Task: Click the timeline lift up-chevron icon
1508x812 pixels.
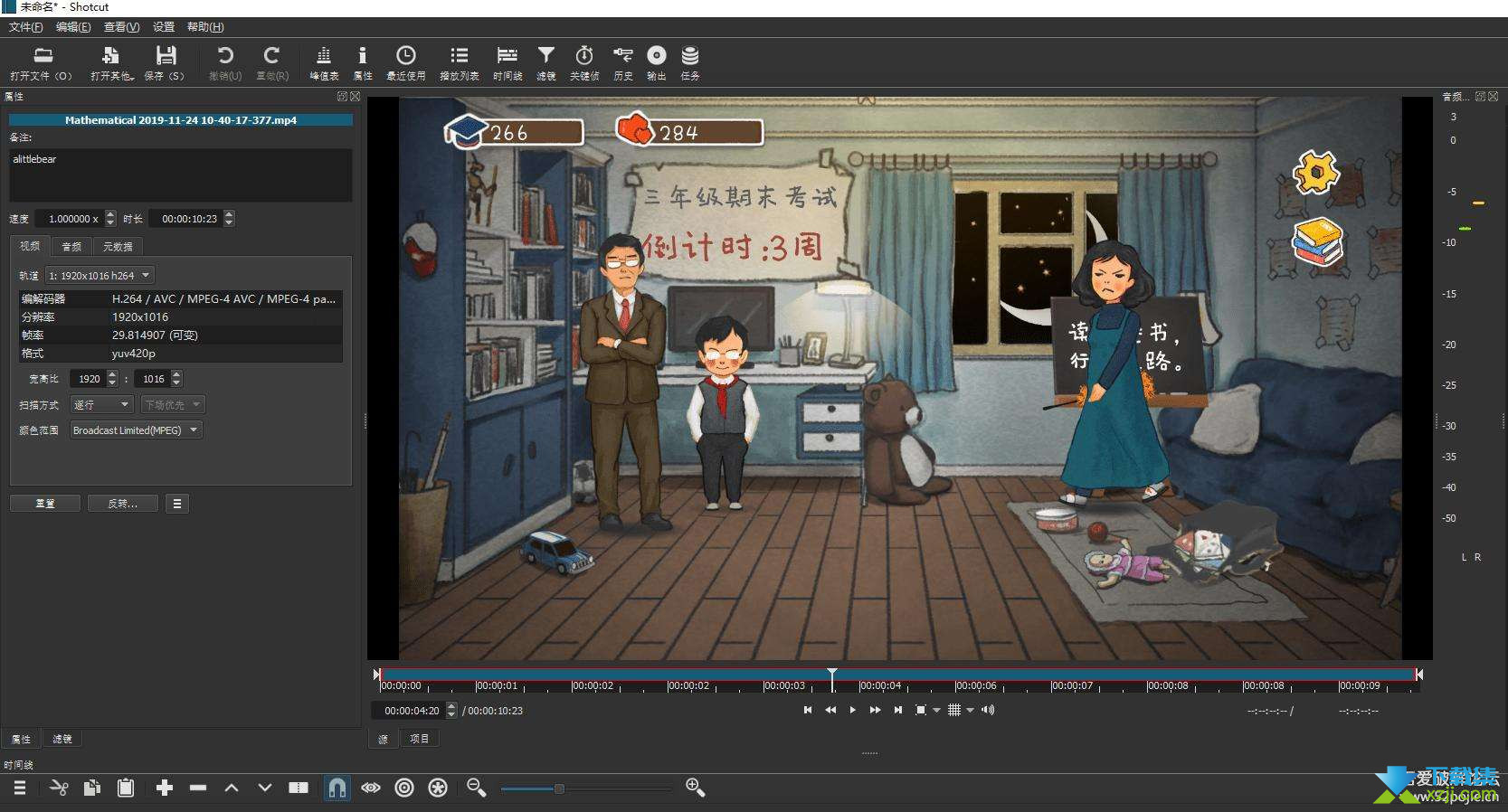Action: 232,788
